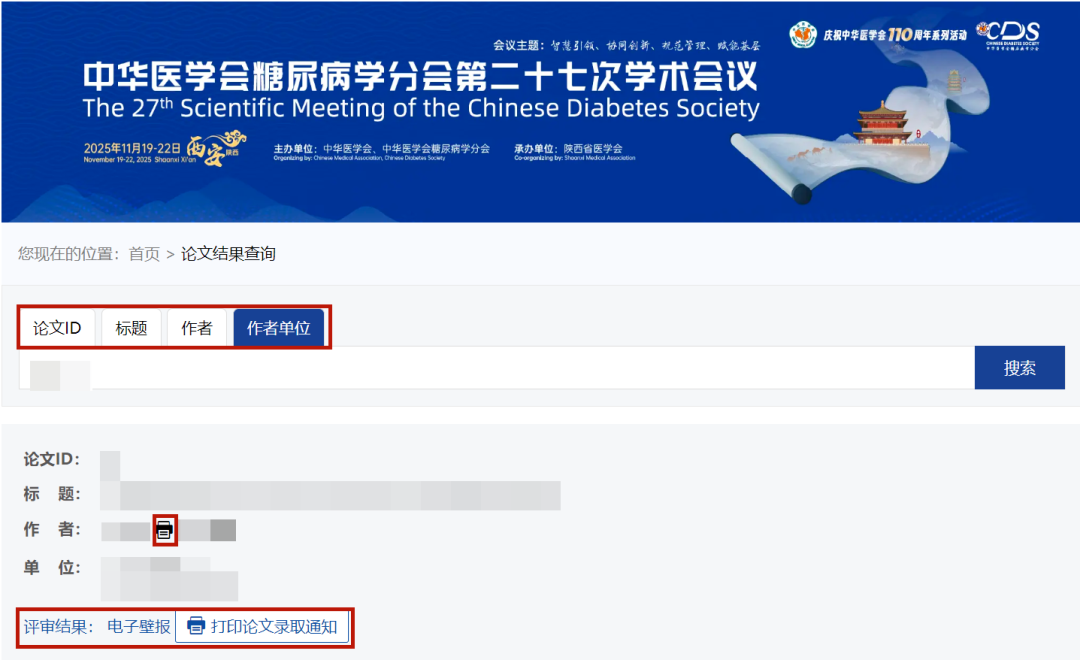
Task: Click the printer icon beside the author name
Action: [x=166, y=530]
